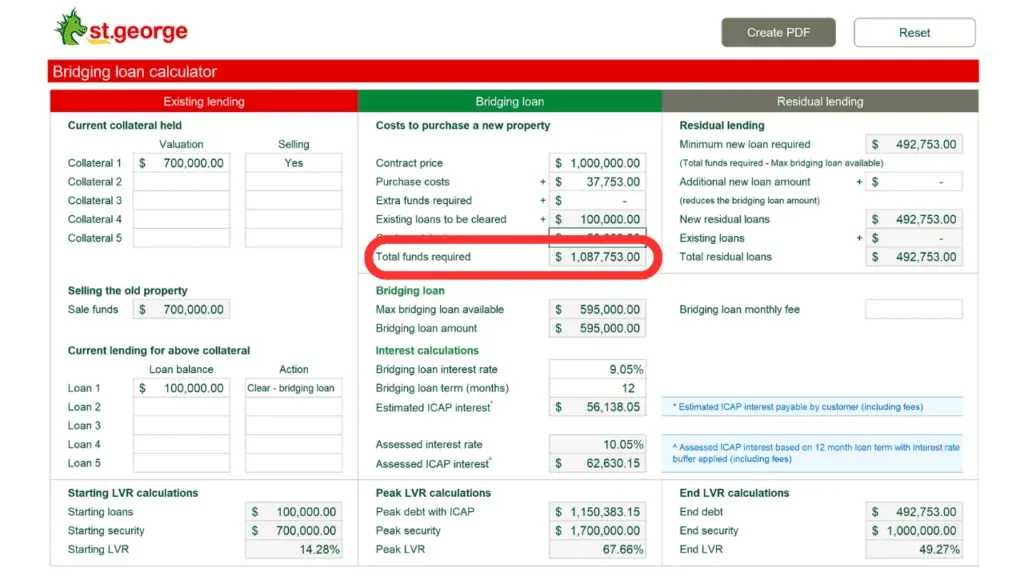Open the Collateral 1 Selling dropdown showing Yes
Image resolution: width=1024 pixels, height=576 pixels.
tap(293, 163)
